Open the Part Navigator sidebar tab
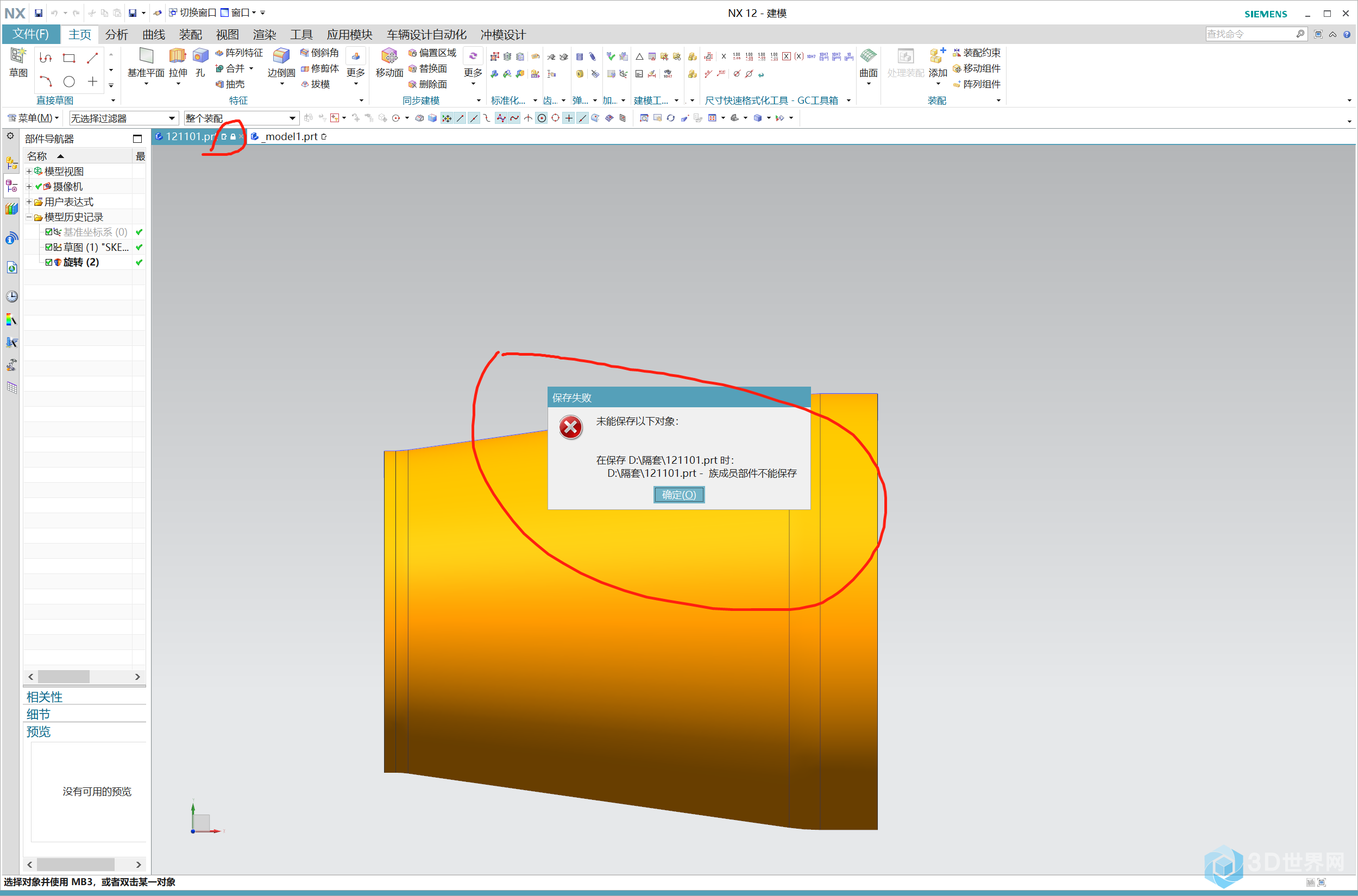The image size is (1358, 896). pyautogui.click(x=11, y=186)
